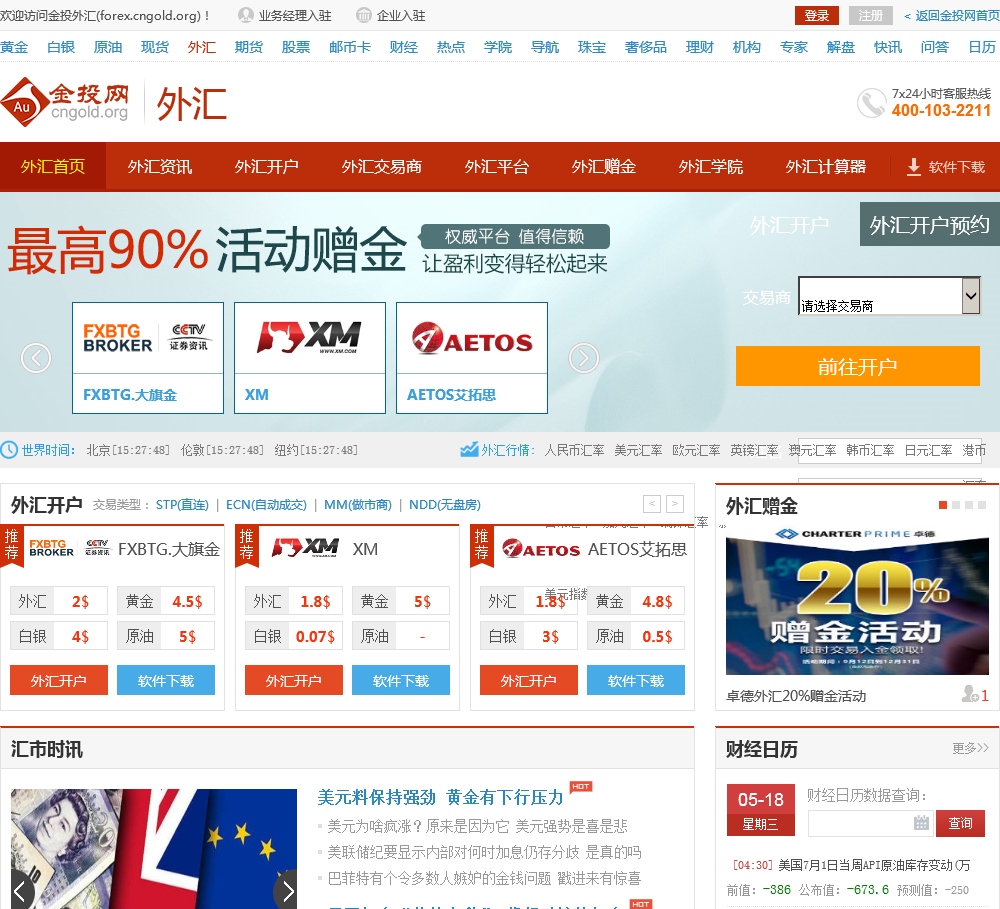Open the XM banner card
1000x909 pixels.
[x=310, y=358]
